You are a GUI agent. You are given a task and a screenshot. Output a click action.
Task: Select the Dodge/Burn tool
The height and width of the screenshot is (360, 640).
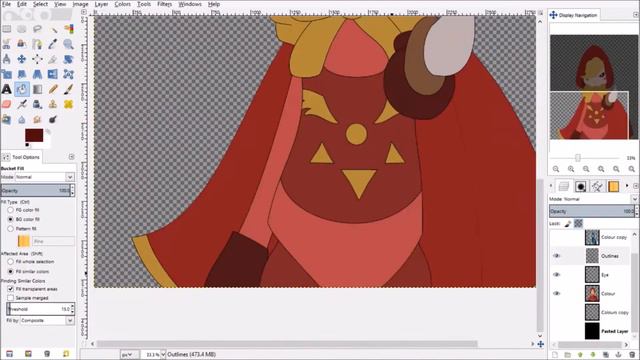pyautogui.click(x=53, y=119)
